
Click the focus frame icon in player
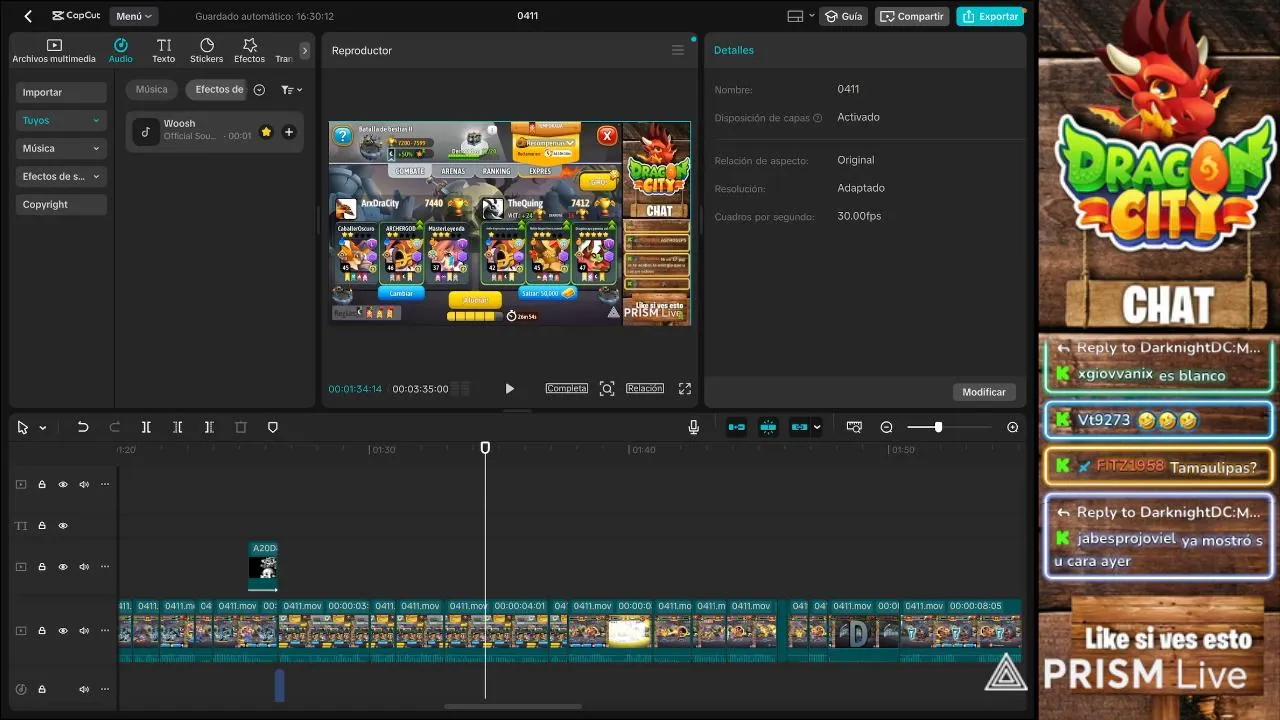(607, 388)
